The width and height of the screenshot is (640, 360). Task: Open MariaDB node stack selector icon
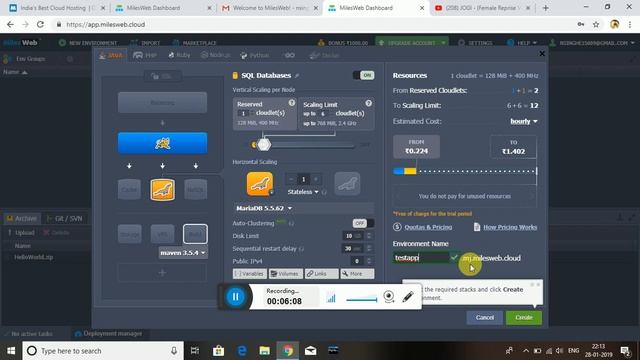tap(260, 184)
